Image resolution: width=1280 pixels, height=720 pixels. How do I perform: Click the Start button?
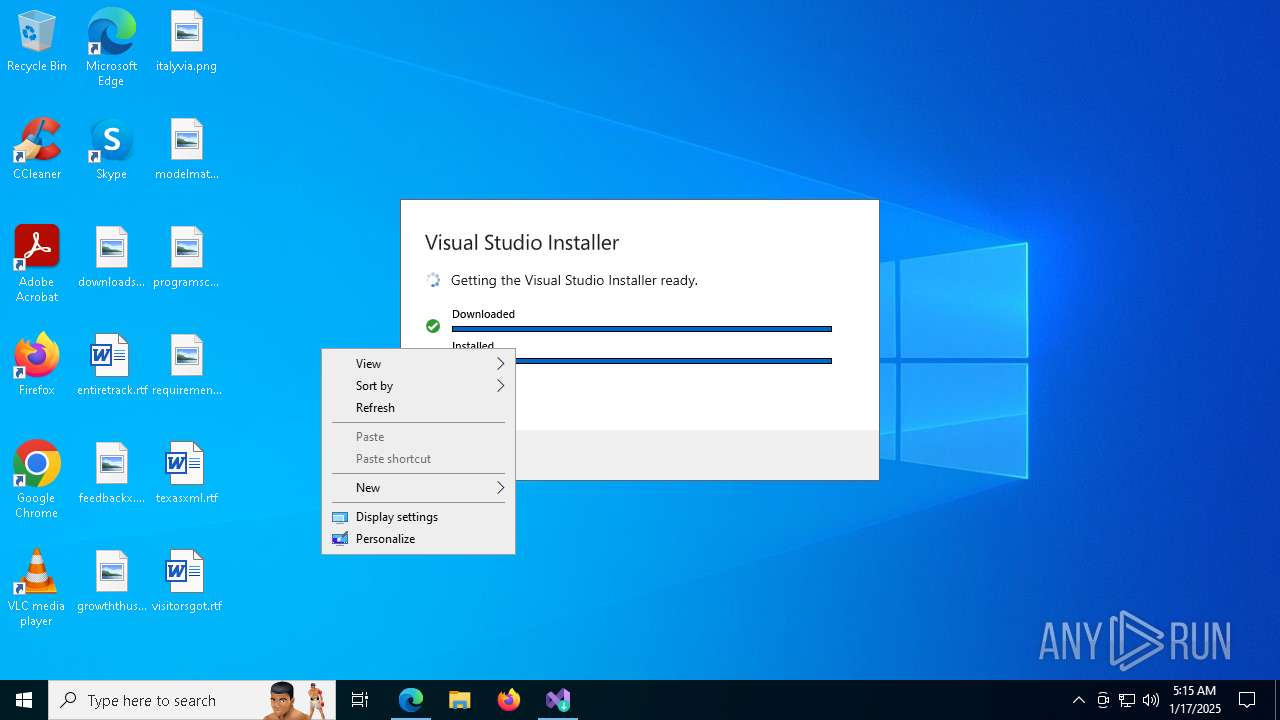[x=24, y=700]
